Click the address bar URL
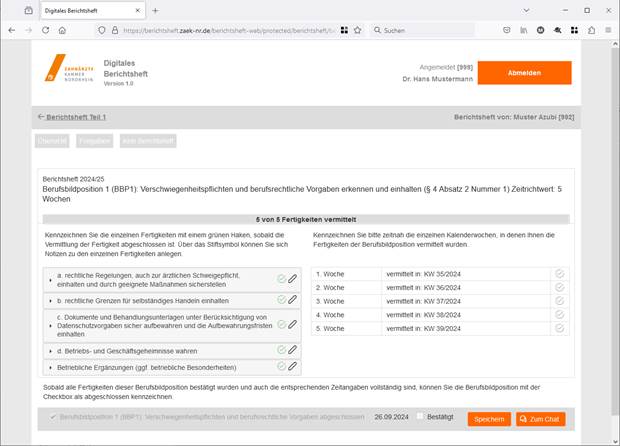The height and width of the screenshot is (446, 620). coord(229,30)
